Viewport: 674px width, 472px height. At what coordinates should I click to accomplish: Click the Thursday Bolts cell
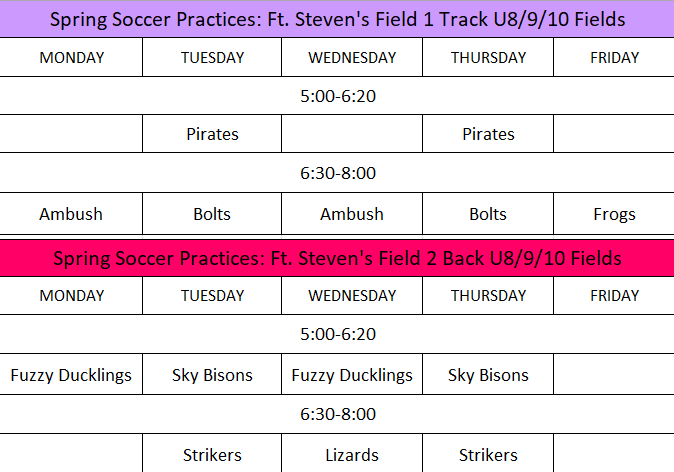coord(488,214)
